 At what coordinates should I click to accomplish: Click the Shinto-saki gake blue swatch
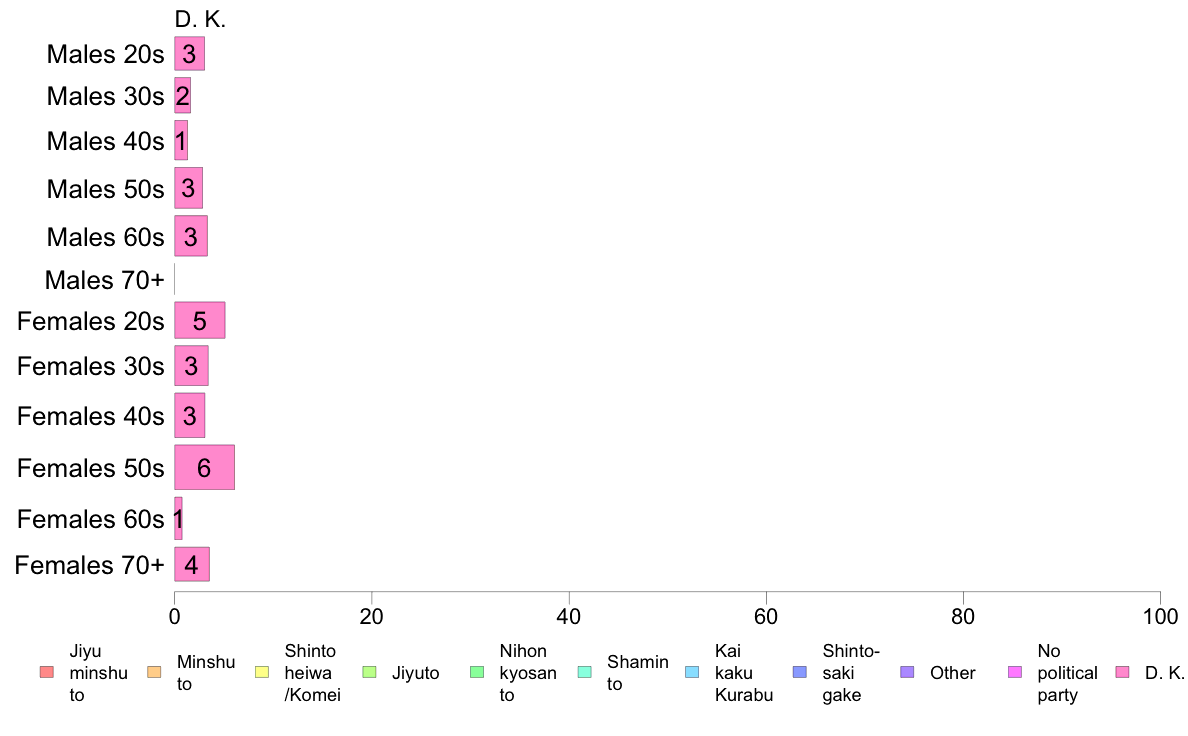[800, 672]
